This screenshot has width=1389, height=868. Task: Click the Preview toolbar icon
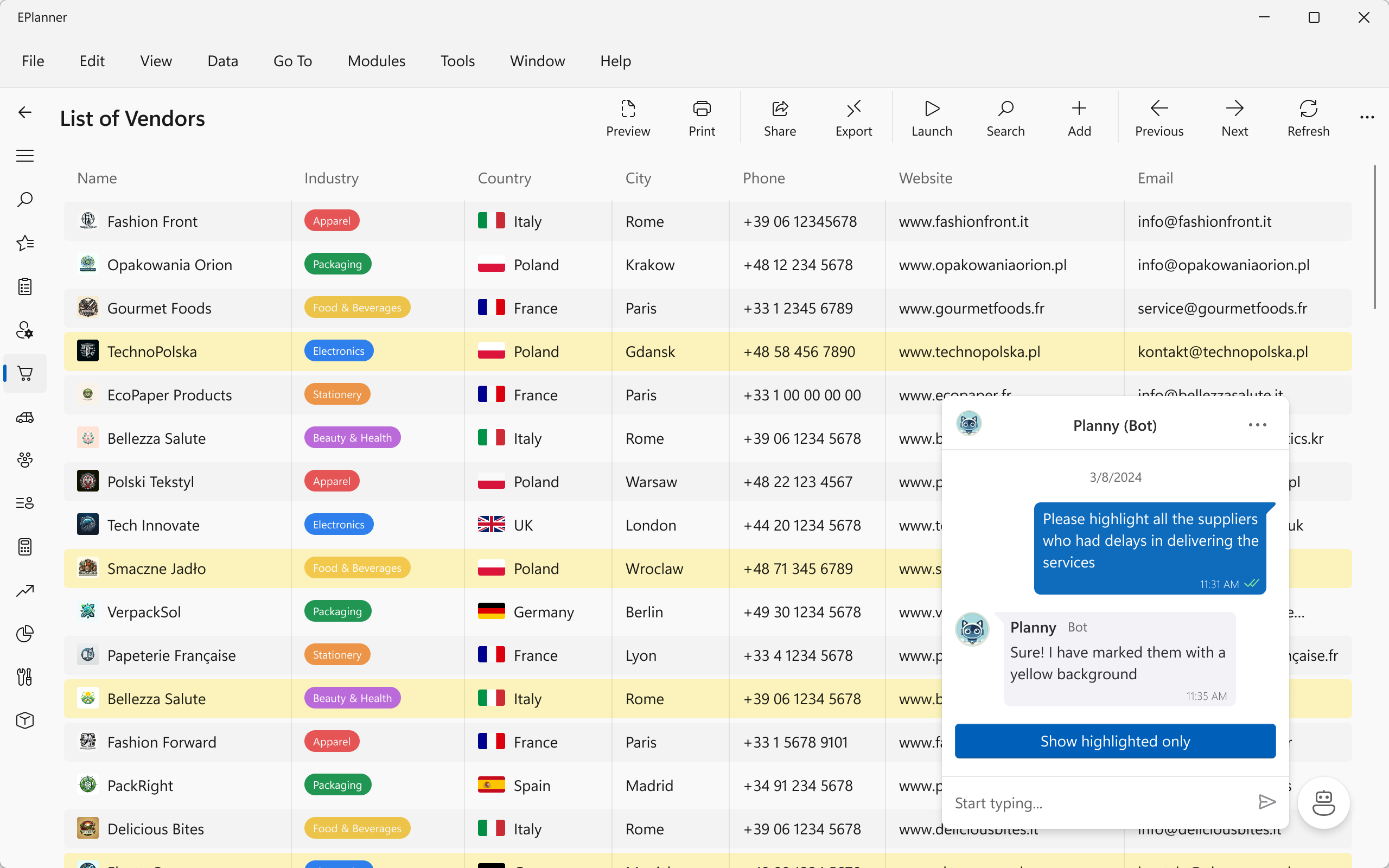pyautogui.click(x=628, y=118)
